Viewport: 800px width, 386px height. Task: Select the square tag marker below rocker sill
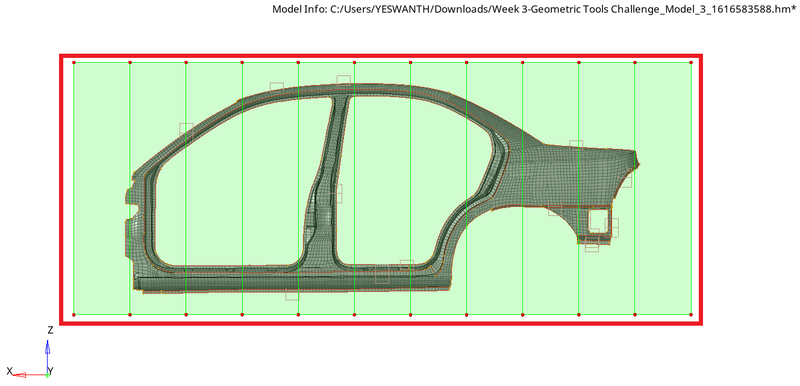[x=292, y=294]
